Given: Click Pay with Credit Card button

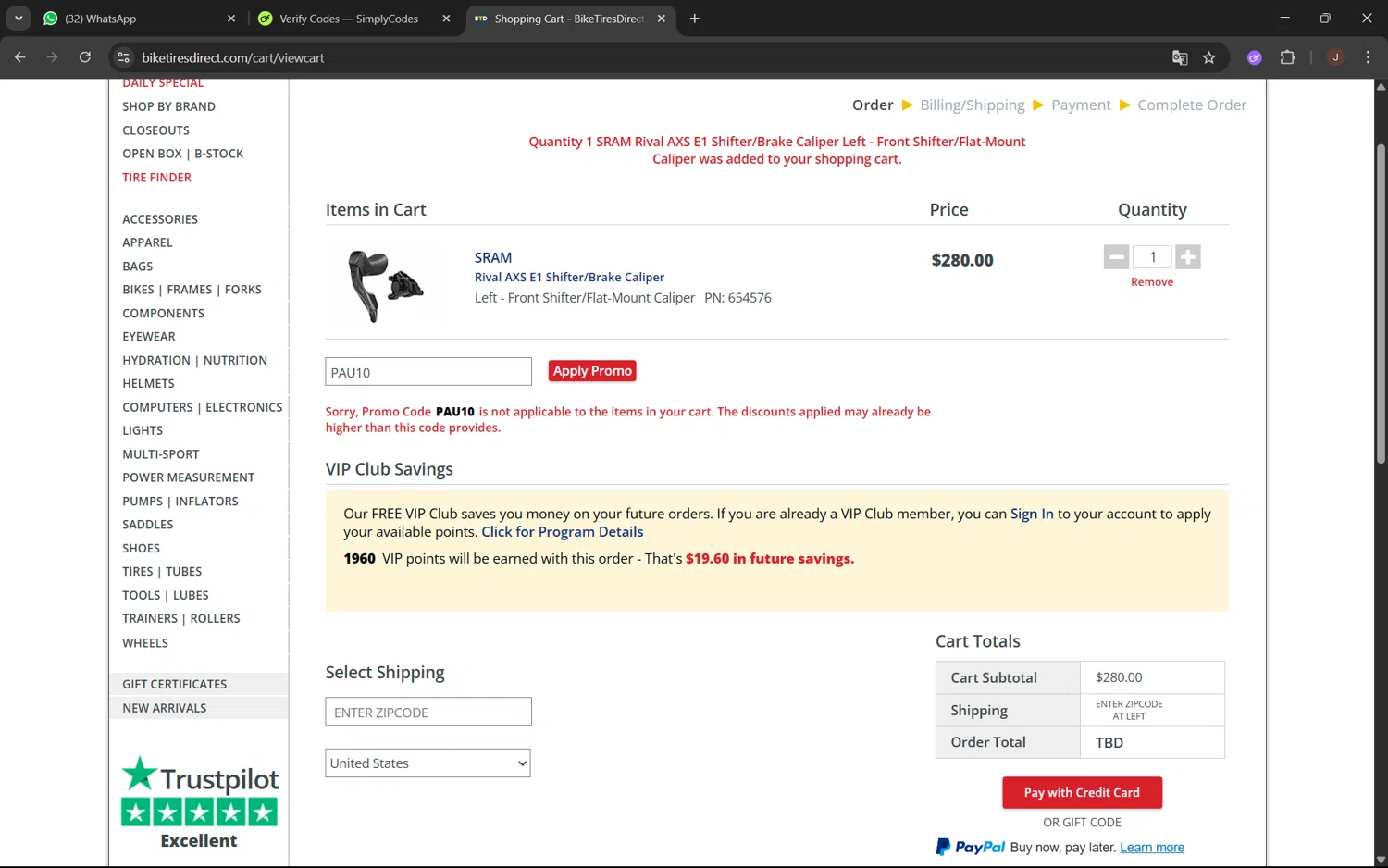Looking at the screenshot, I should pos(1082,792).
